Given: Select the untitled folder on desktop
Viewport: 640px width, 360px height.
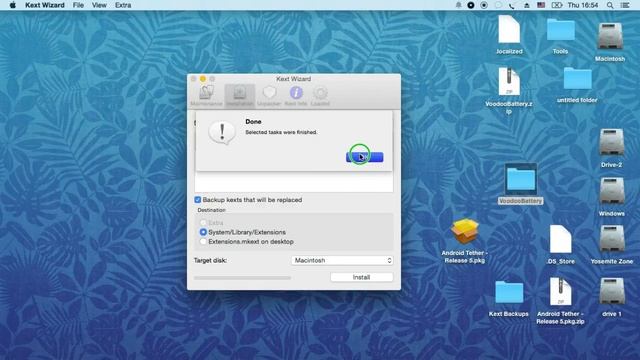Looking at the screenshot, I should pos(577,79).
